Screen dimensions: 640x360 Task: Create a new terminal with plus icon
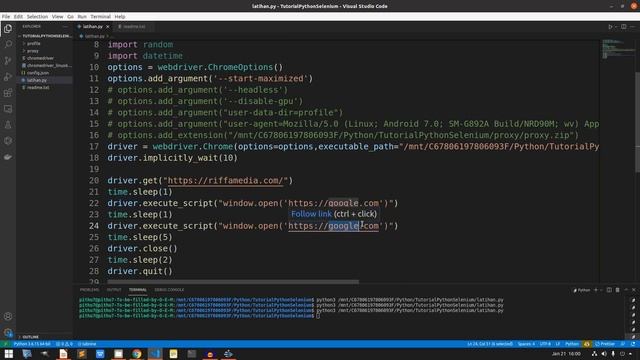(596, 290)
